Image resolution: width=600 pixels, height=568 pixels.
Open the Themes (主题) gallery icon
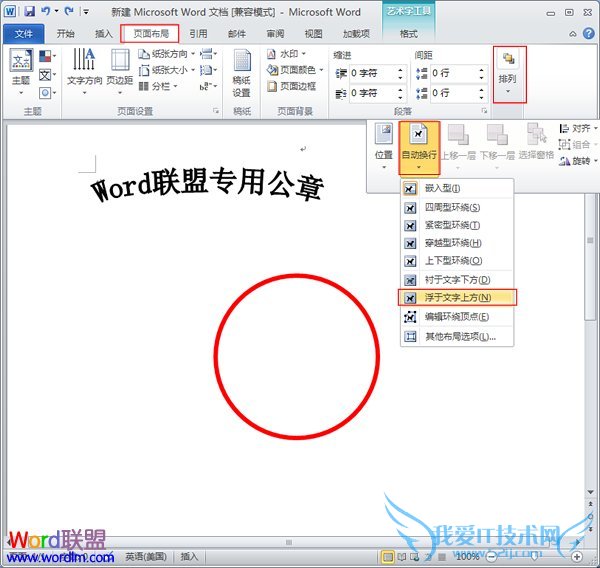click(21, 60)
